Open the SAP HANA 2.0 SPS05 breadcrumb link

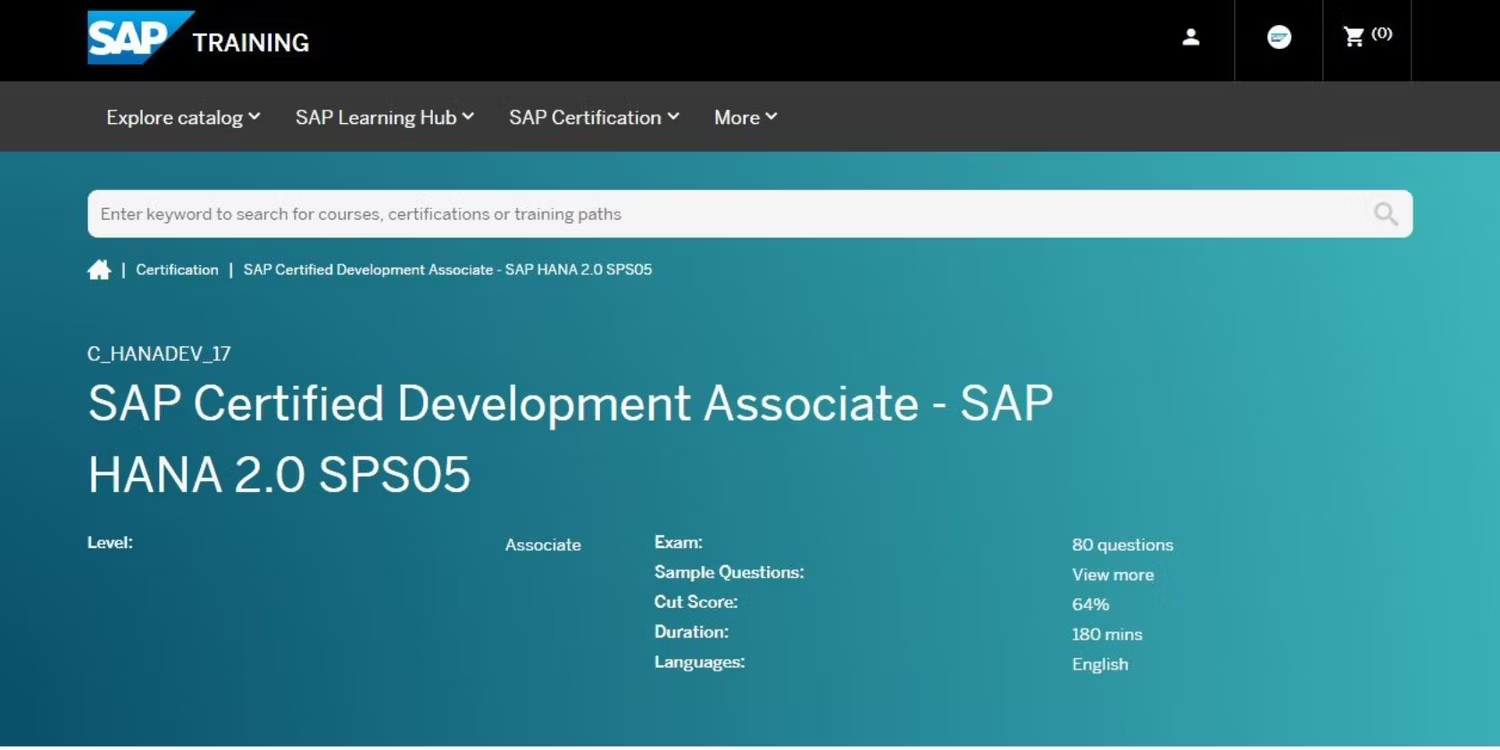(447, 270)
